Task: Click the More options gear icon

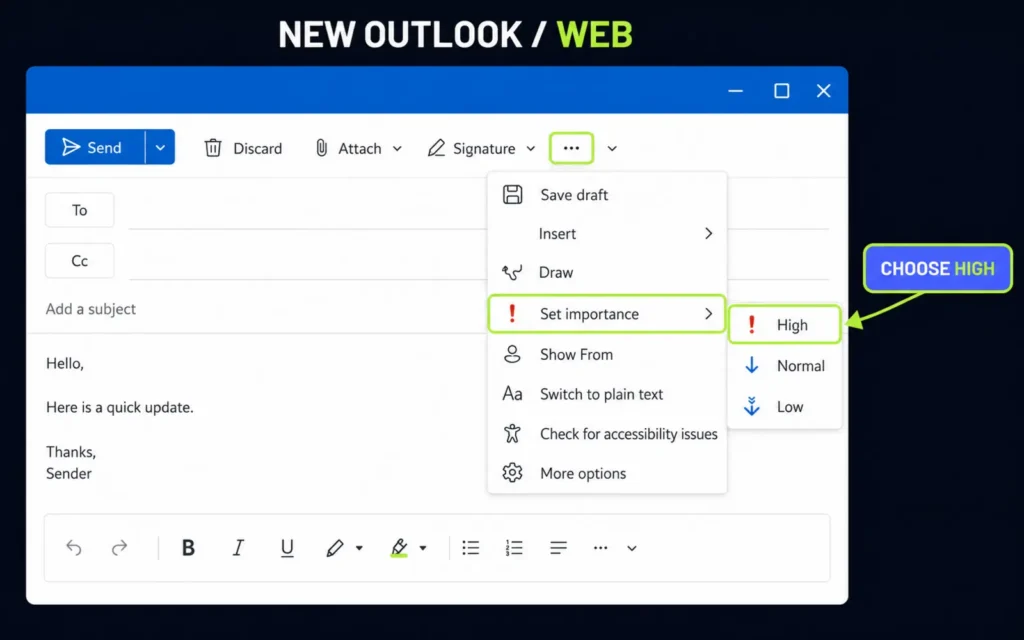Action: pos(512,473)
